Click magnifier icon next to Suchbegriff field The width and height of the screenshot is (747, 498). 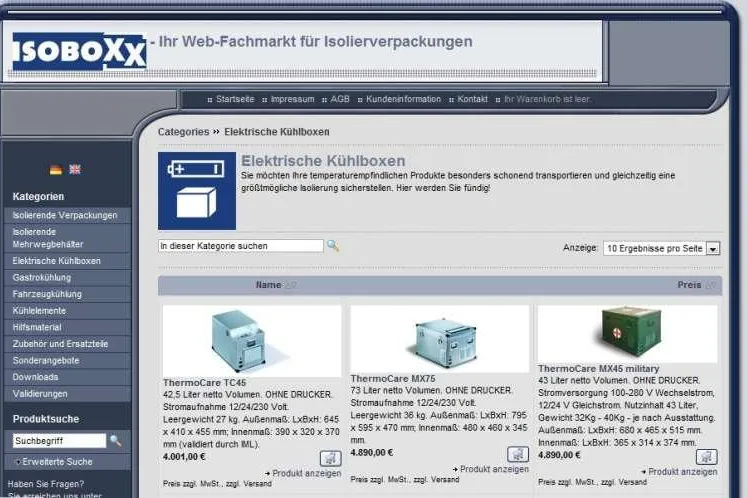point(115,441)
